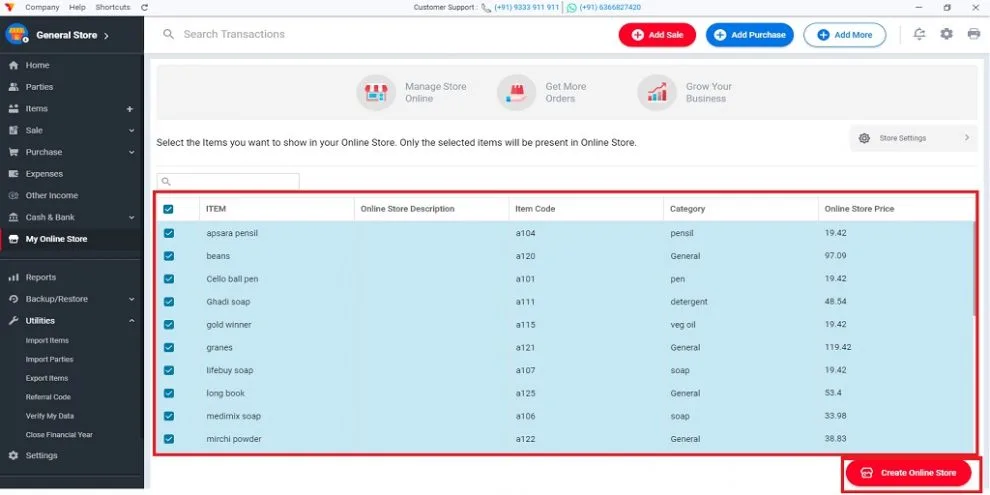Click the Purchase cart icon in sidebar
Screen dimensions: 990x495
click(13, 152)
